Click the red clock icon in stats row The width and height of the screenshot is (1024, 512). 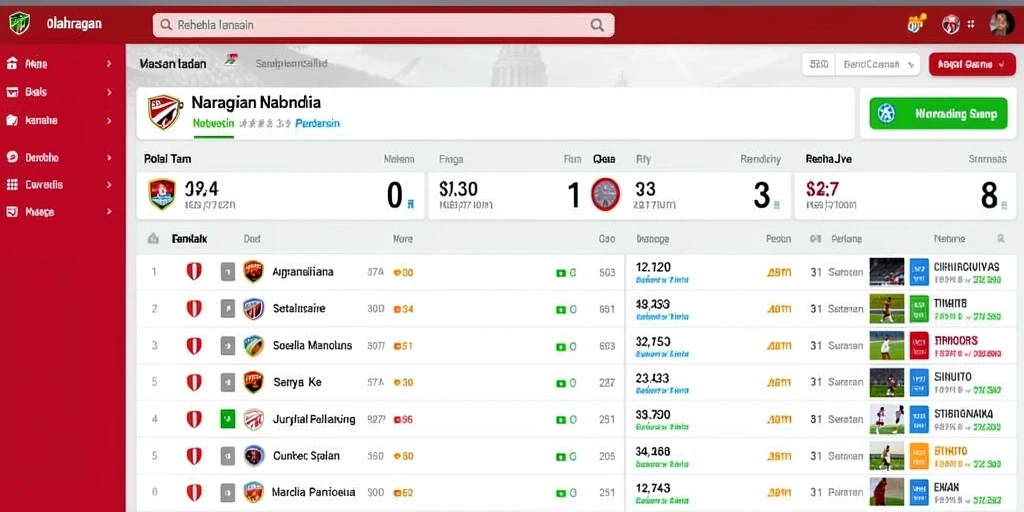pyautogui.click(x=605, y=195)
